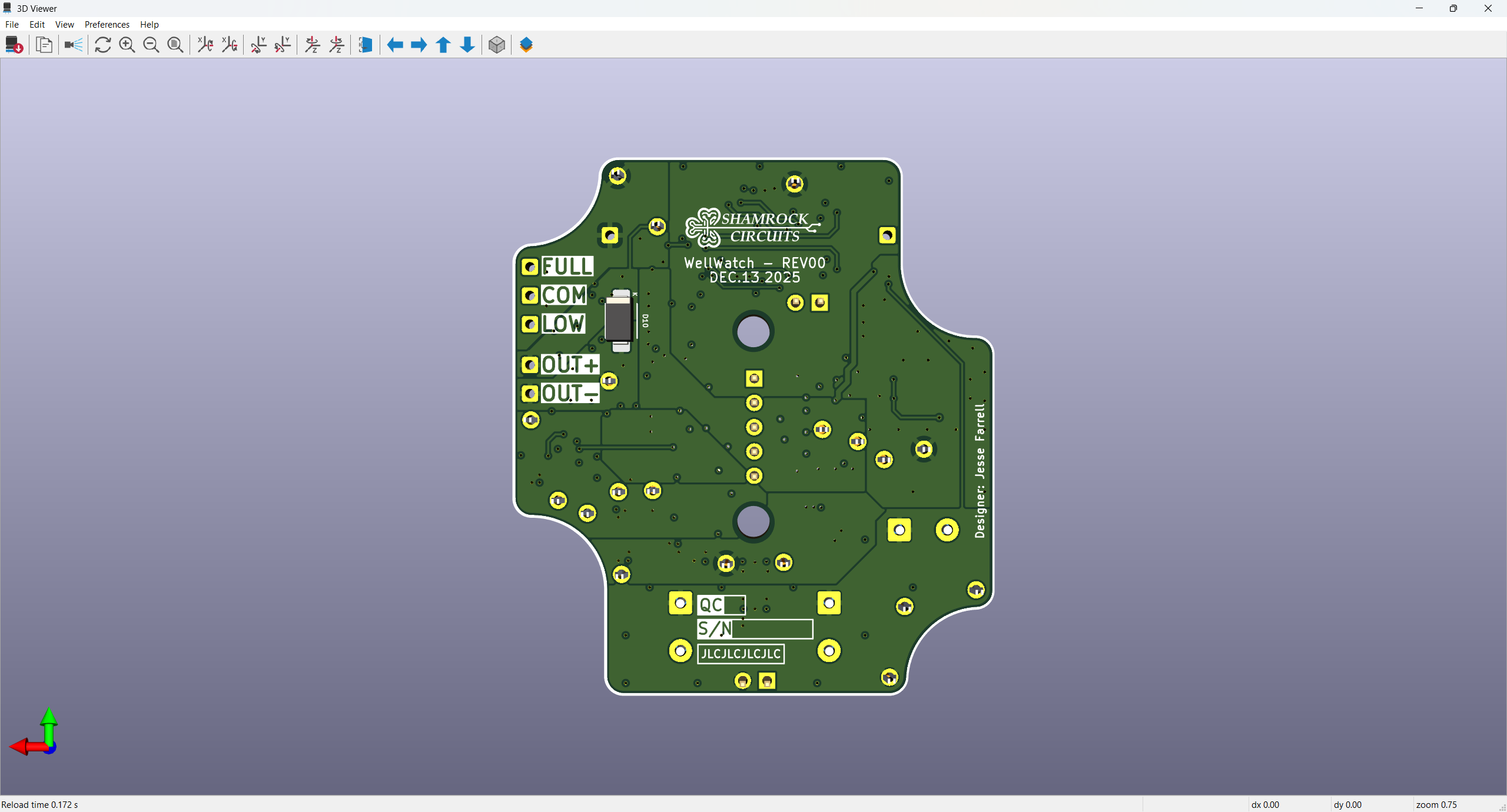
Task: Zoom out from the board
Action: (151, 45)
